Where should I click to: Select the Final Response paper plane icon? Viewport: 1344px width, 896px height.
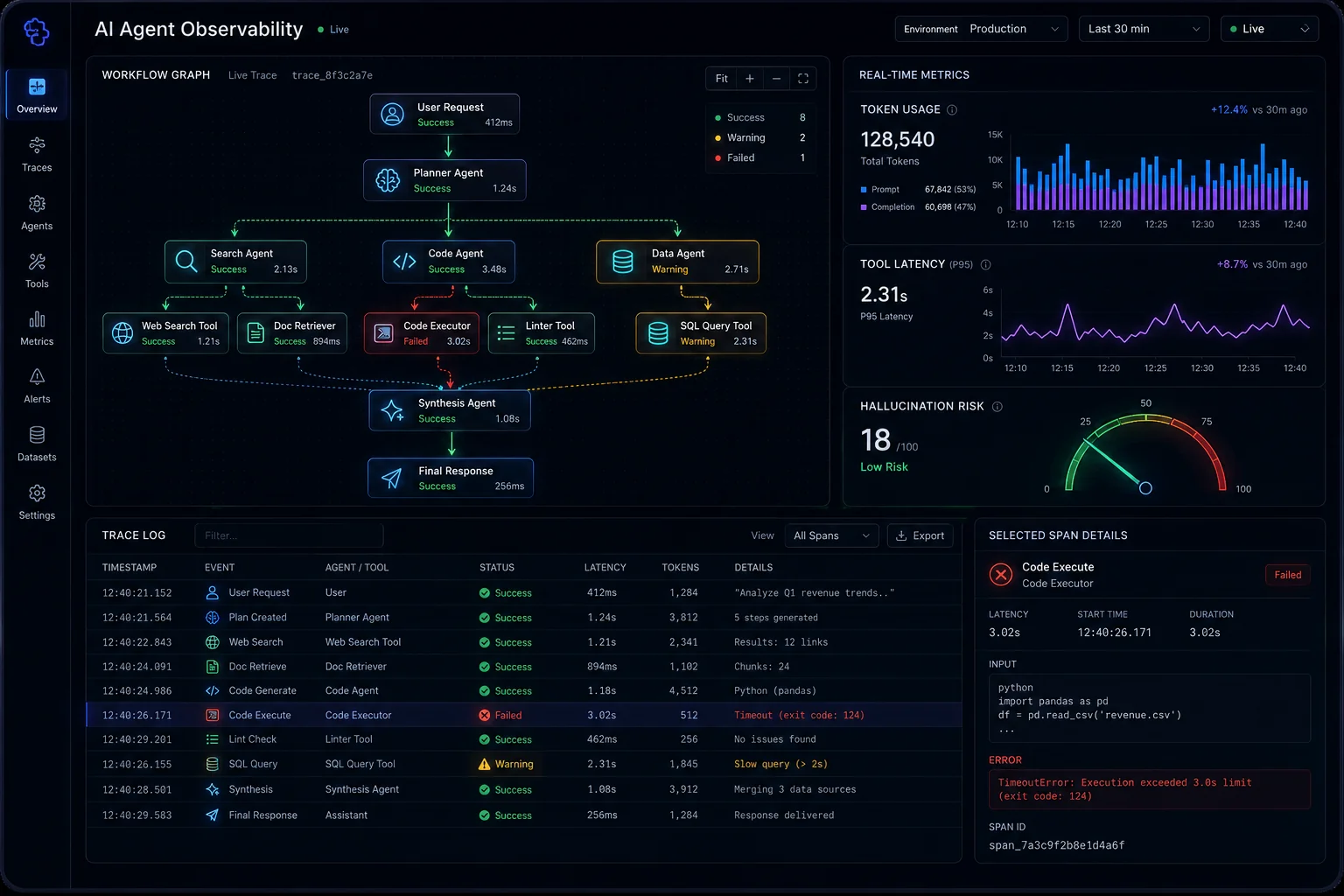click(391, 478)
